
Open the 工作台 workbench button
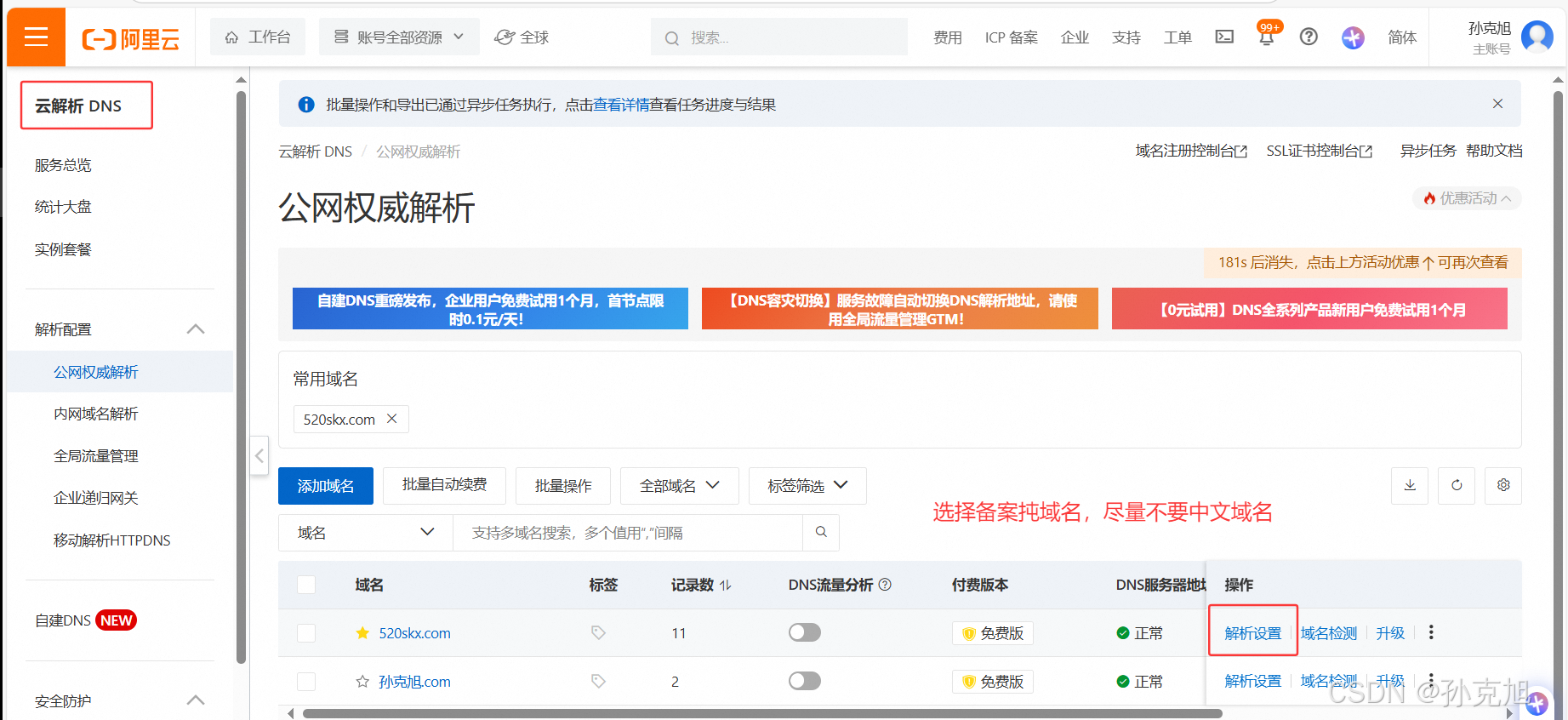258,37
